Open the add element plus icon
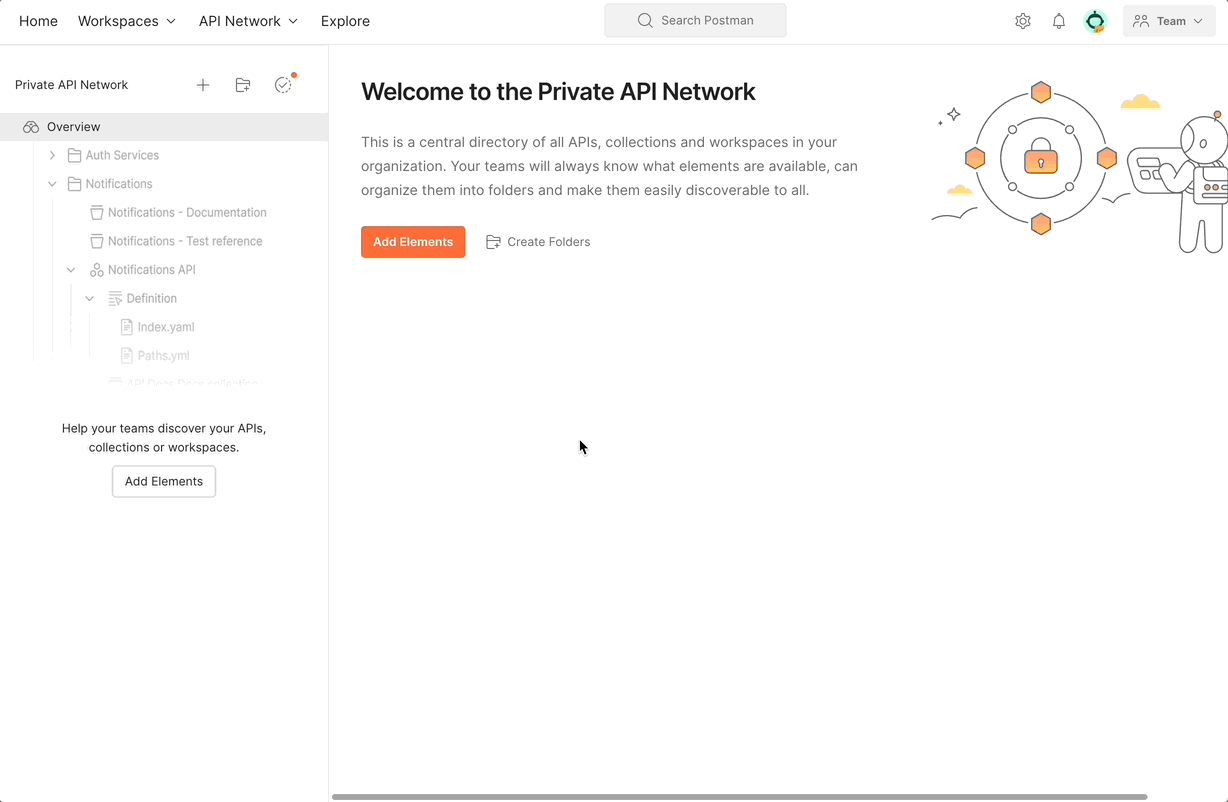This screenshot has width=1228, height=802. click(x=203, y=85)
